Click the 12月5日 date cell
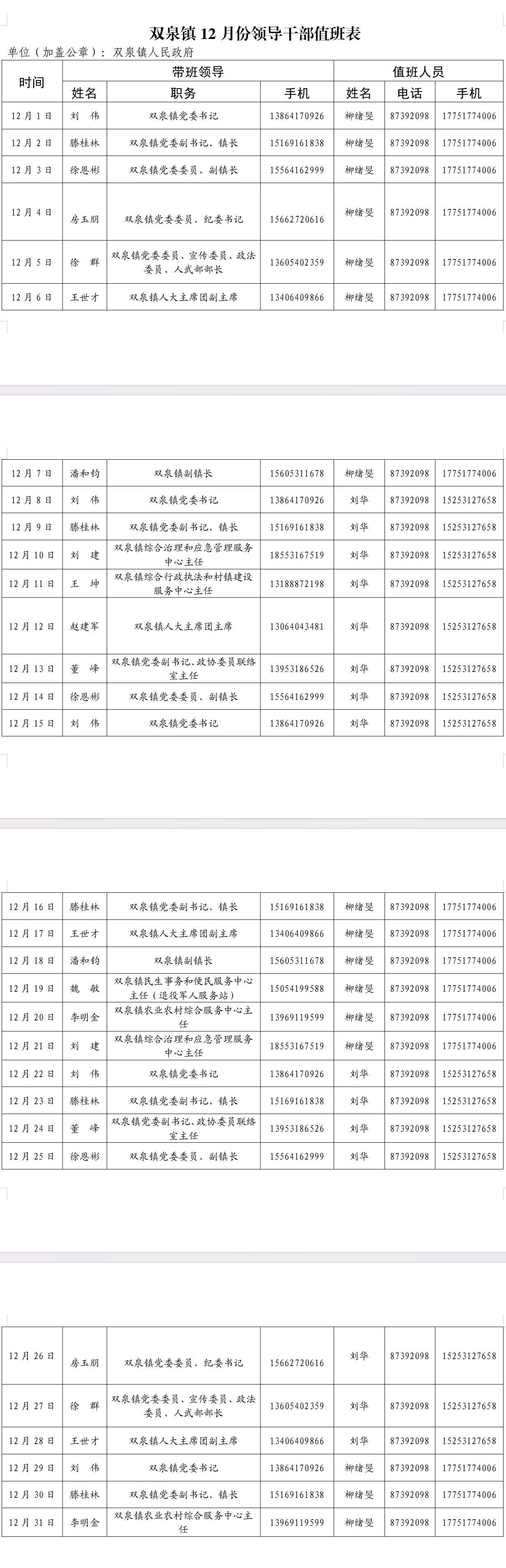The width and height of the screenshot is (506, 1568). pos(32,262)
